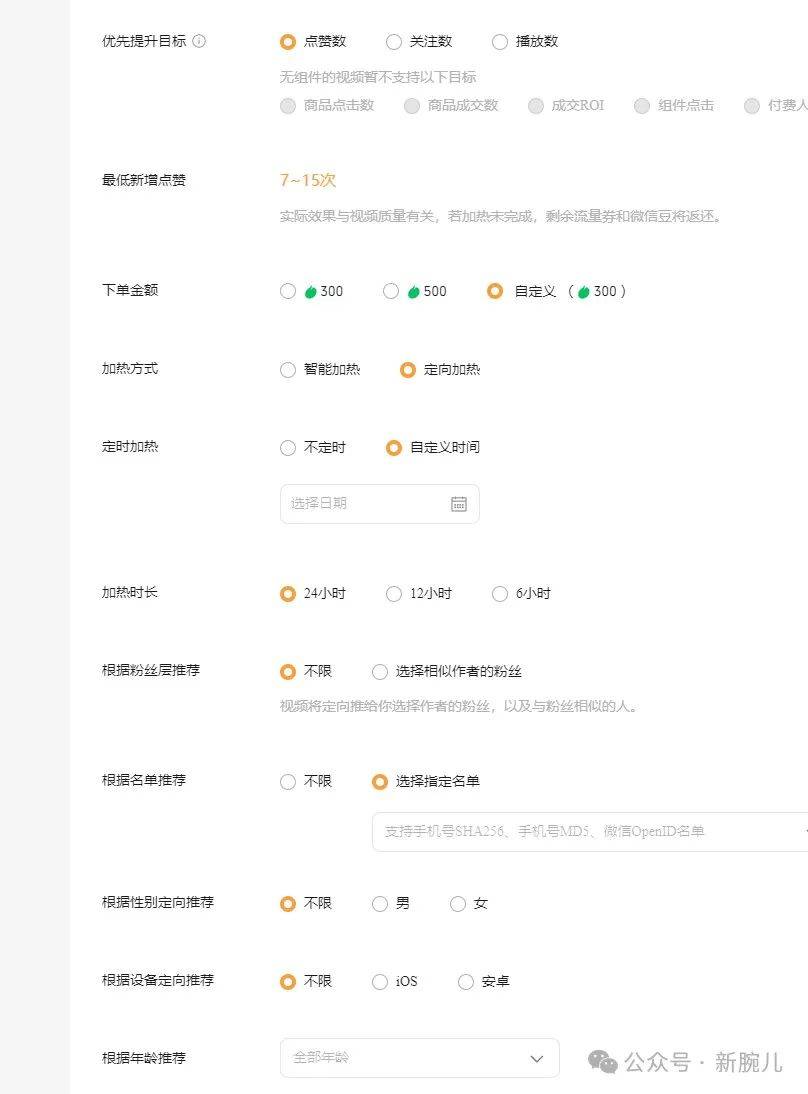
Task: Choose 安卓 for device targeting
Action: [x=466, y=982]
